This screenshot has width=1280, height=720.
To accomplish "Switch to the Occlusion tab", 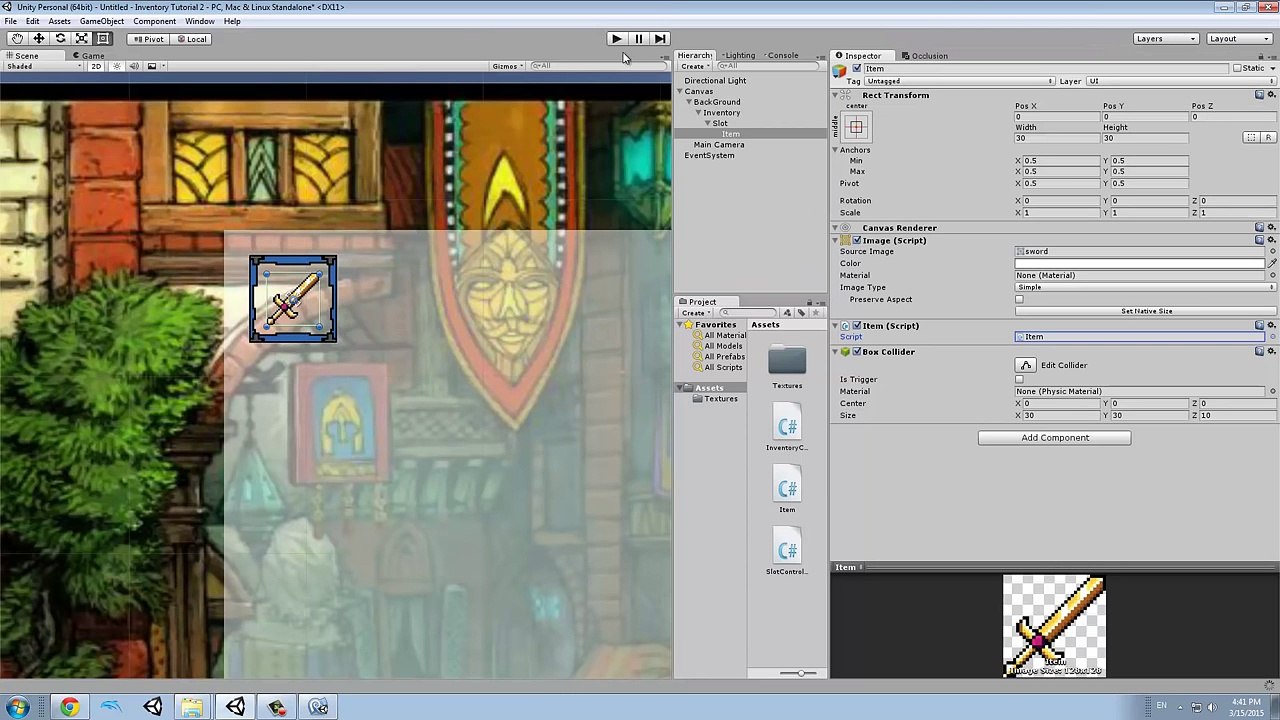I will coord(925,56).
